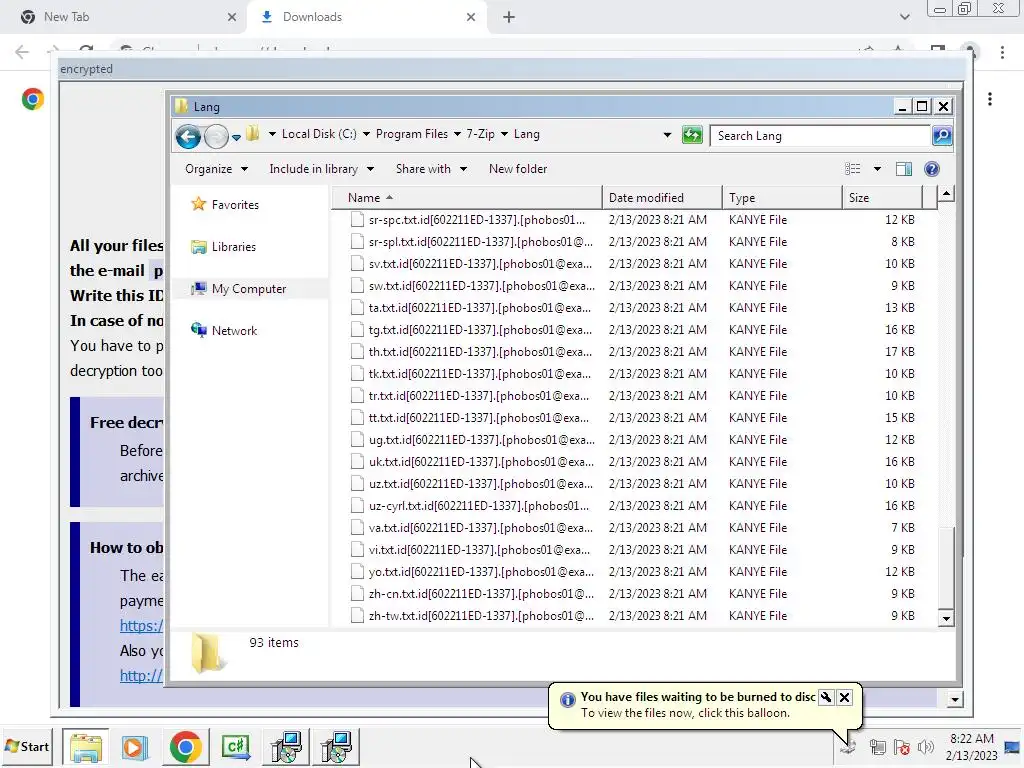Open Explorer help icon
The width and height of the screenshot is (1024, 768).
(932, 169)
